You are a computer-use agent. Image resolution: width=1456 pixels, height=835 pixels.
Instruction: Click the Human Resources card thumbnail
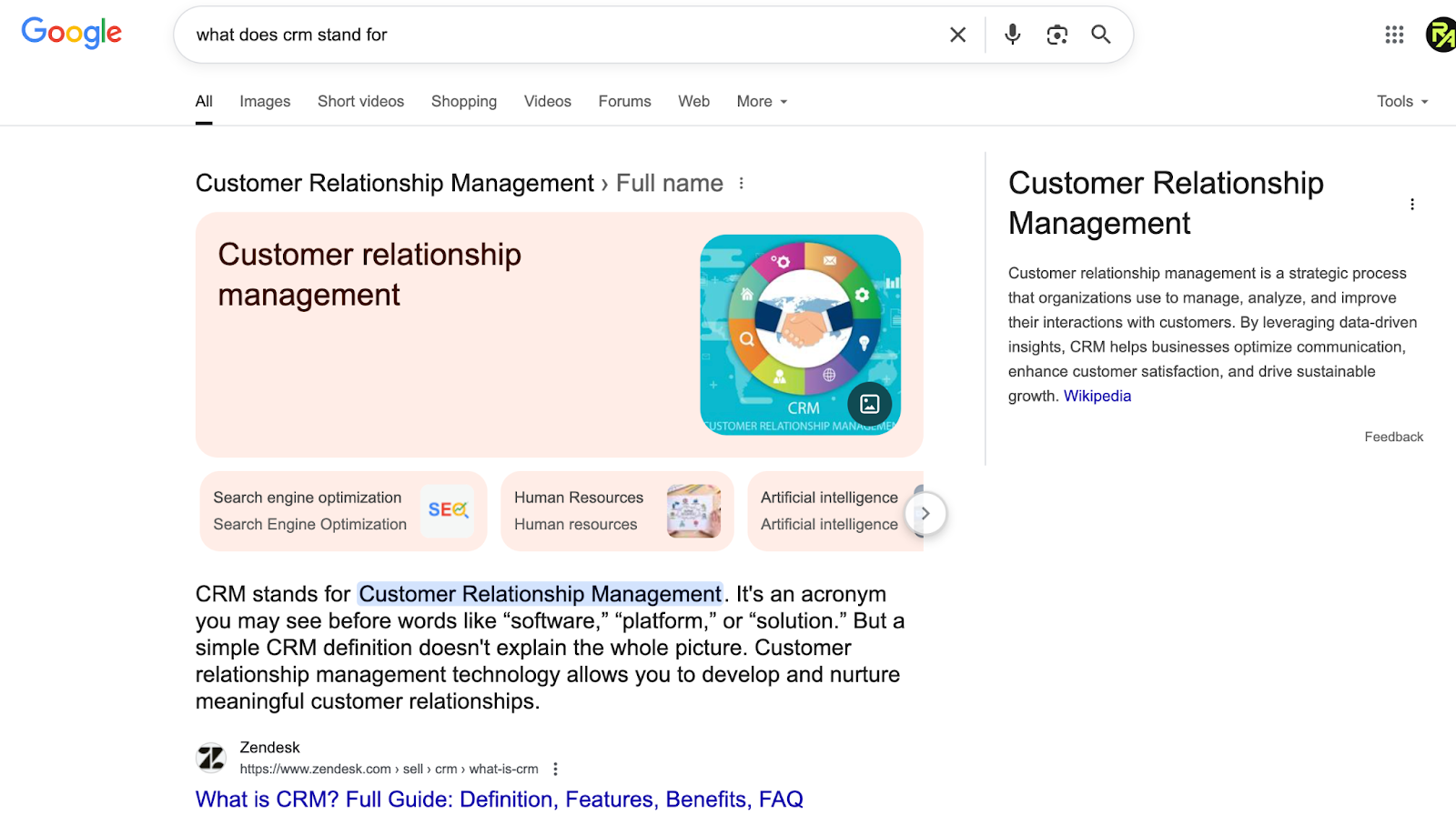click(x=693, y=511)
